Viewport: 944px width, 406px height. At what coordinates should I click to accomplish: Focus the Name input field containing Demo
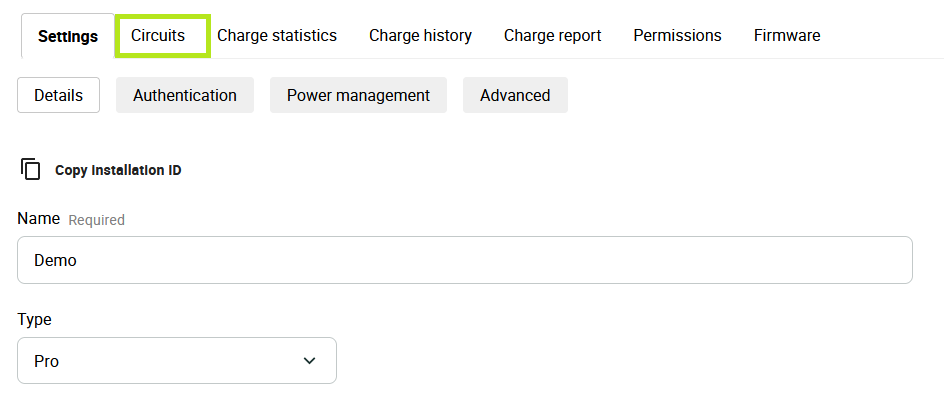(465, 260)
